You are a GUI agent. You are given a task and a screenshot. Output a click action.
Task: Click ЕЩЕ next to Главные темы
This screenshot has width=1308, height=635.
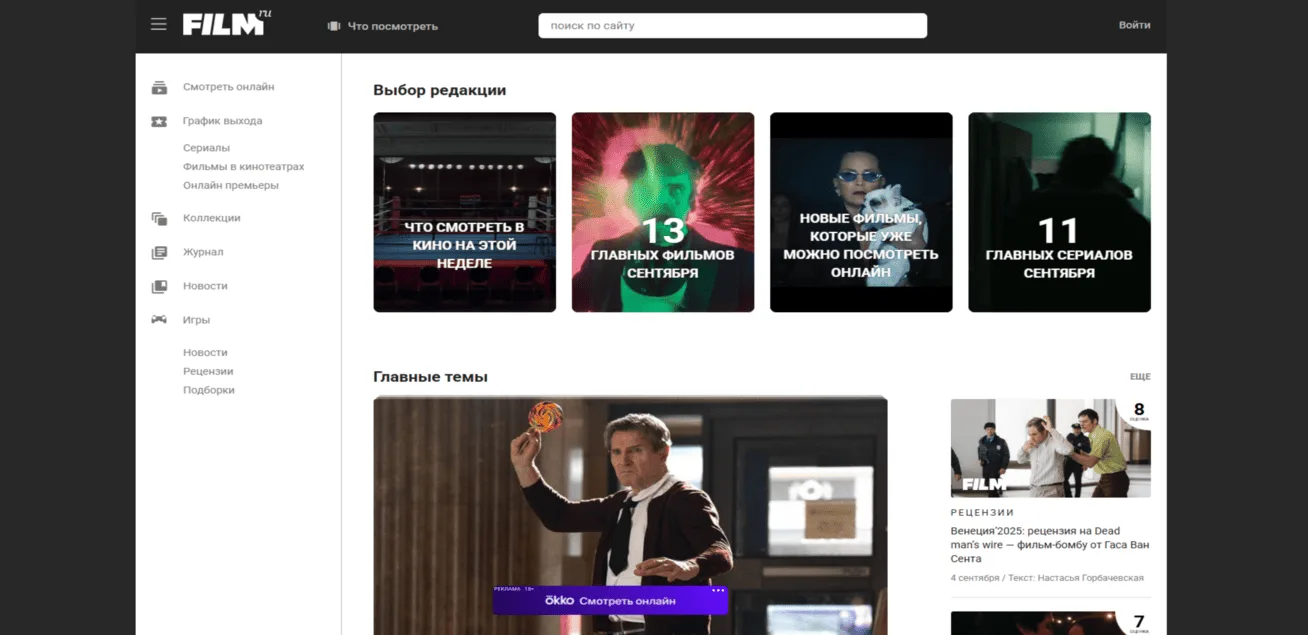point(1140,377)
